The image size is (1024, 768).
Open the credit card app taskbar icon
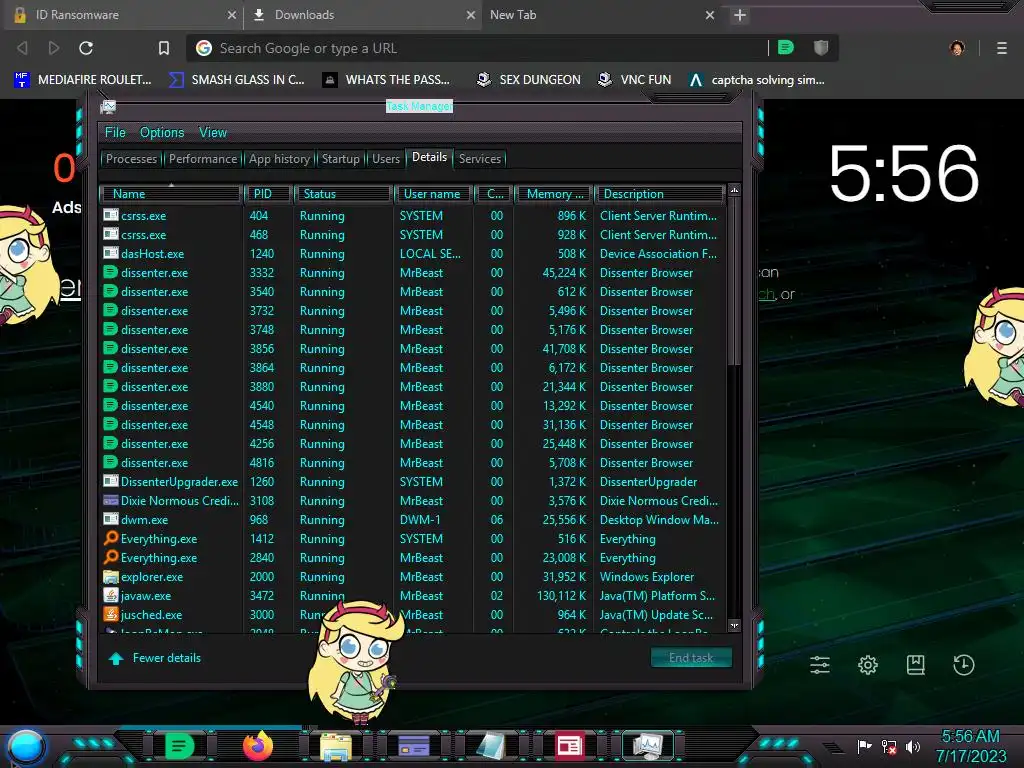click(413, 746)
